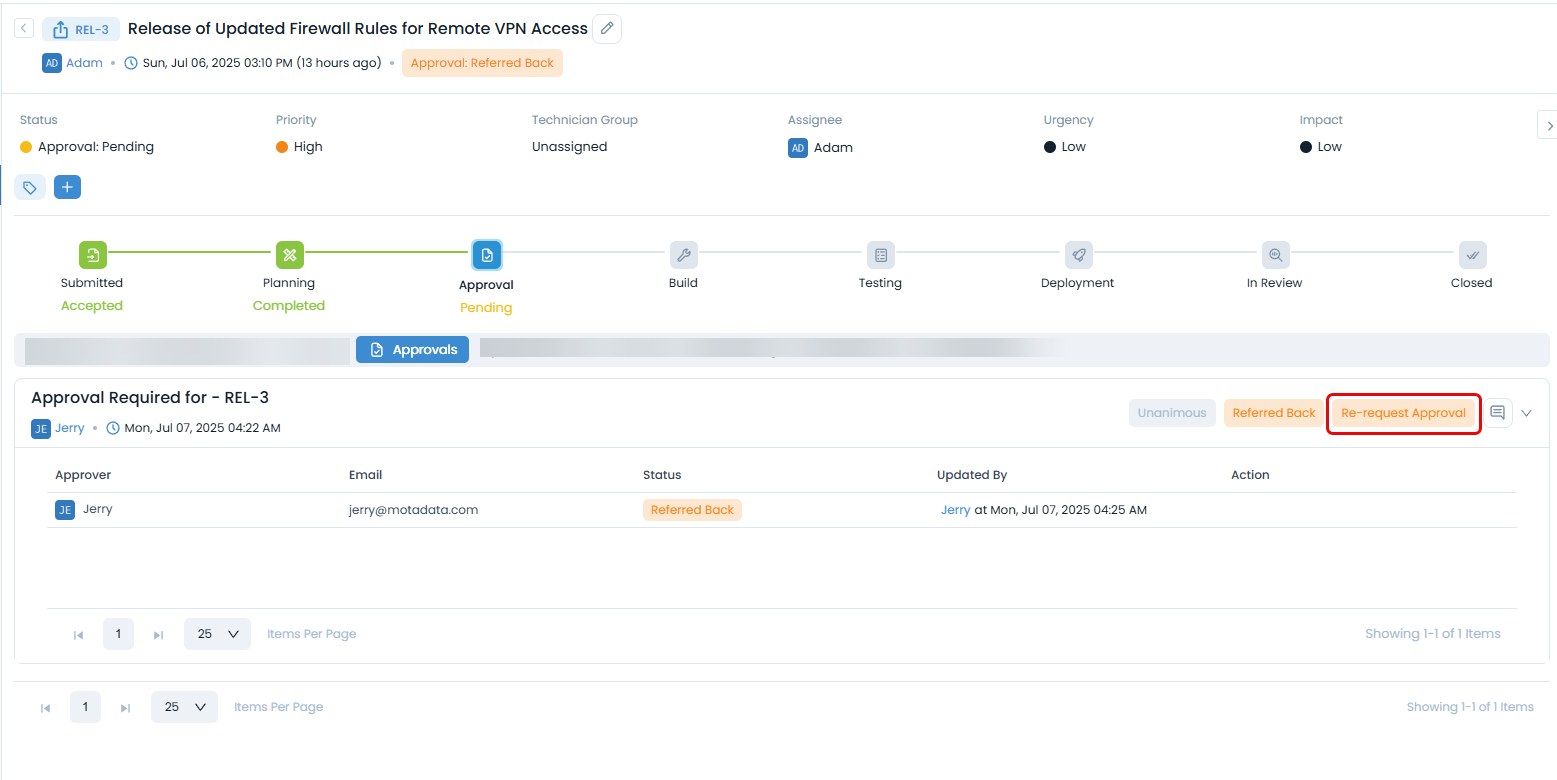The width and height of the screenshot is (1557, 780).
Task: Expand the right side panel arrow
Action: point(1549,125)
